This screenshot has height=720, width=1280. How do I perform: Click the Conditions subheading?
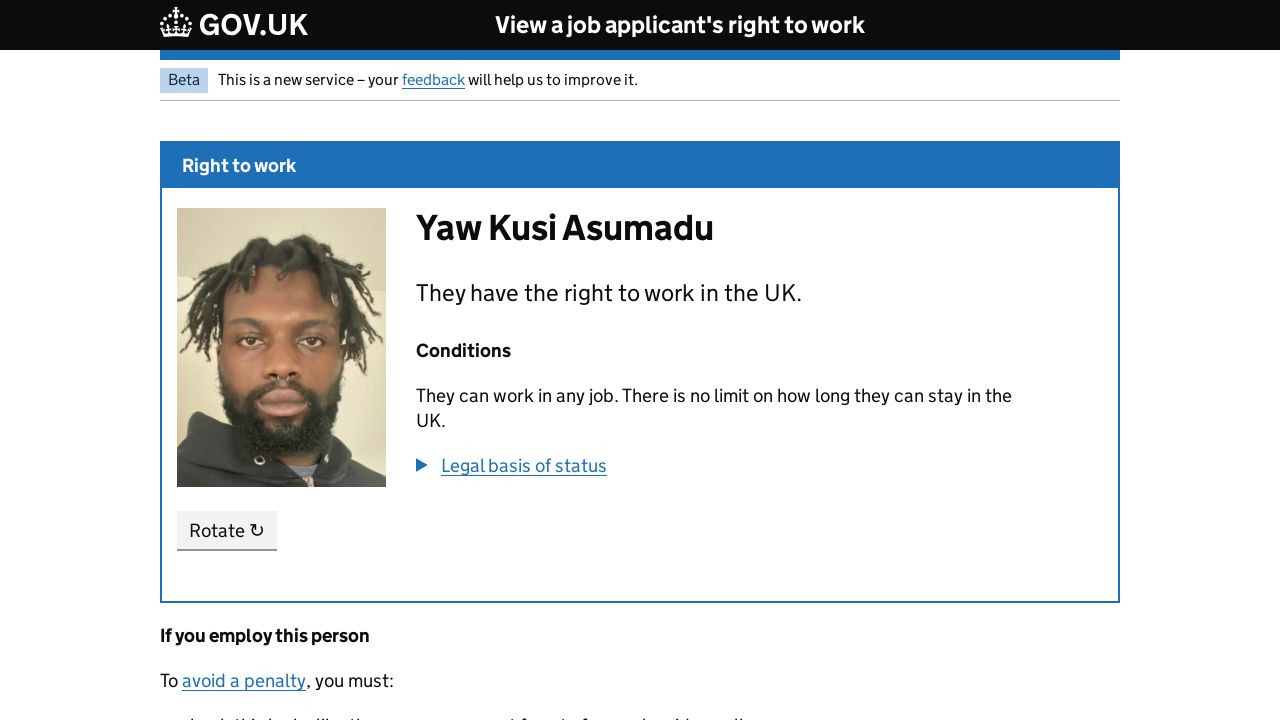click(463, 351)
